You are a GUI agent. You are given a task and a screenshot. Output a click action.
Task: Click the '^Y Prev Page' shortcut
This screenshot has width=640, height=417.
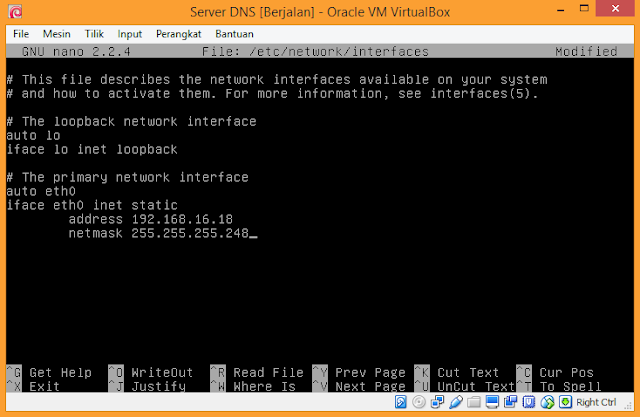[359, 372]
